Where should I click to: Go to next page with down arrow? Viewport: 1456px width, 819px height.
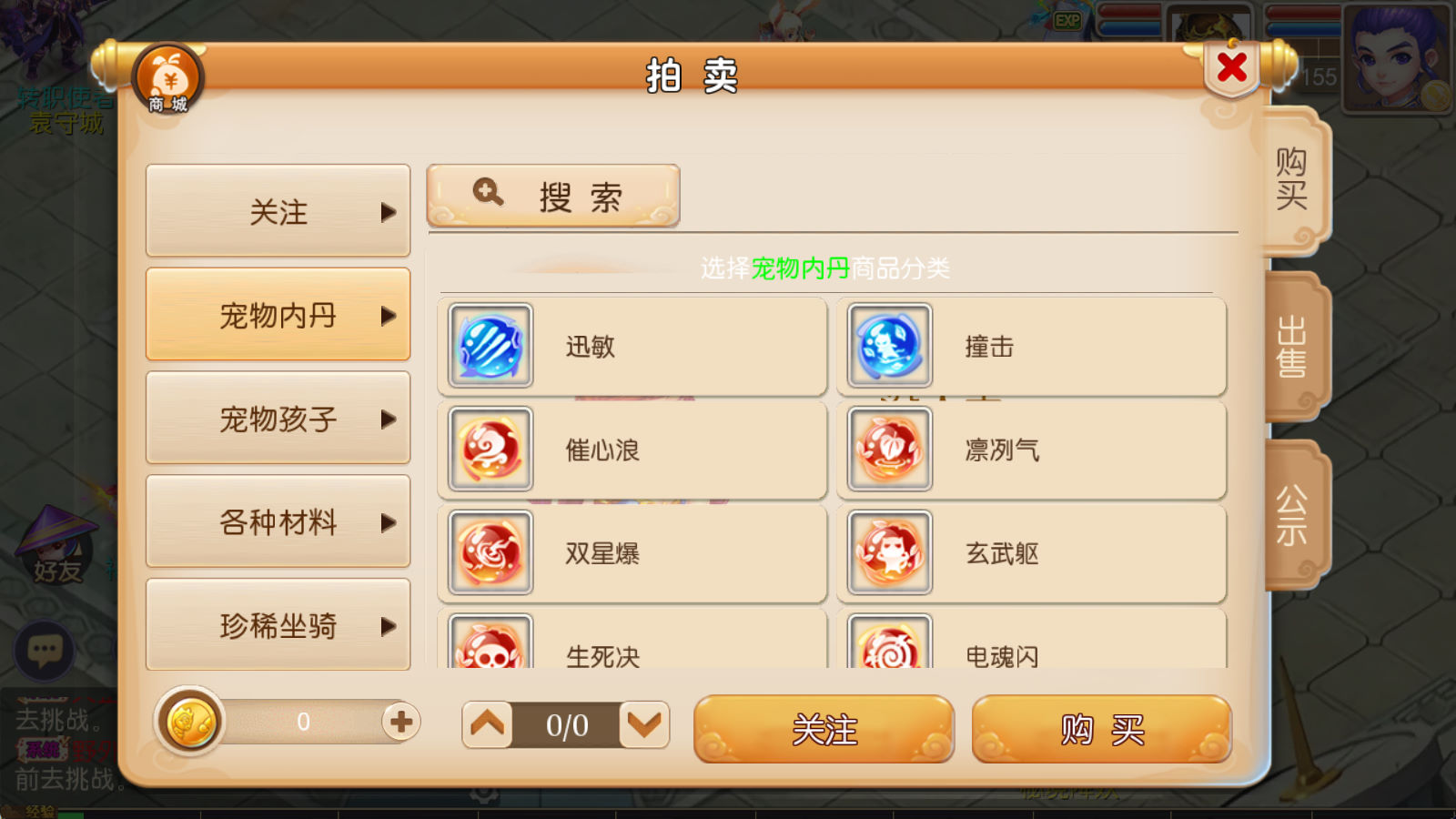tap(644, 725)
